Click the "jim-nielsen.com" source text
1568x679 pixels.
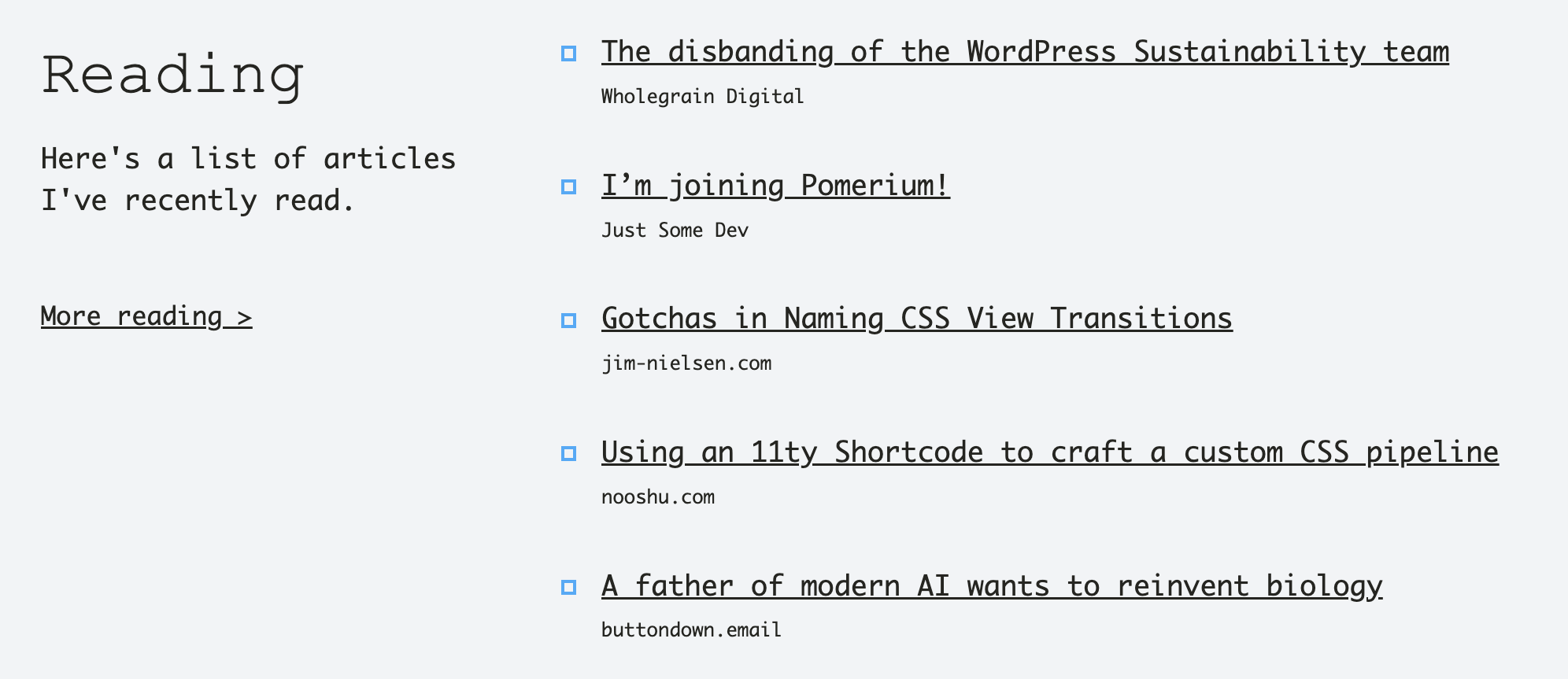[686, 363]
